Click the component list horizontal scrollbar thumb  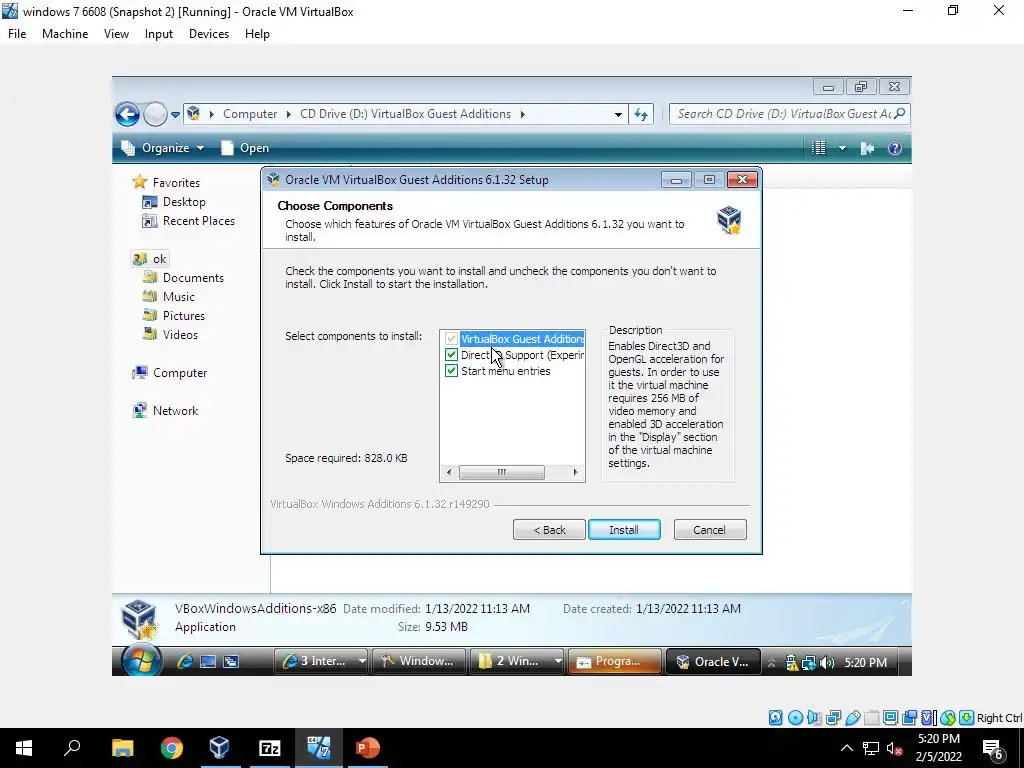pos(502,472)
